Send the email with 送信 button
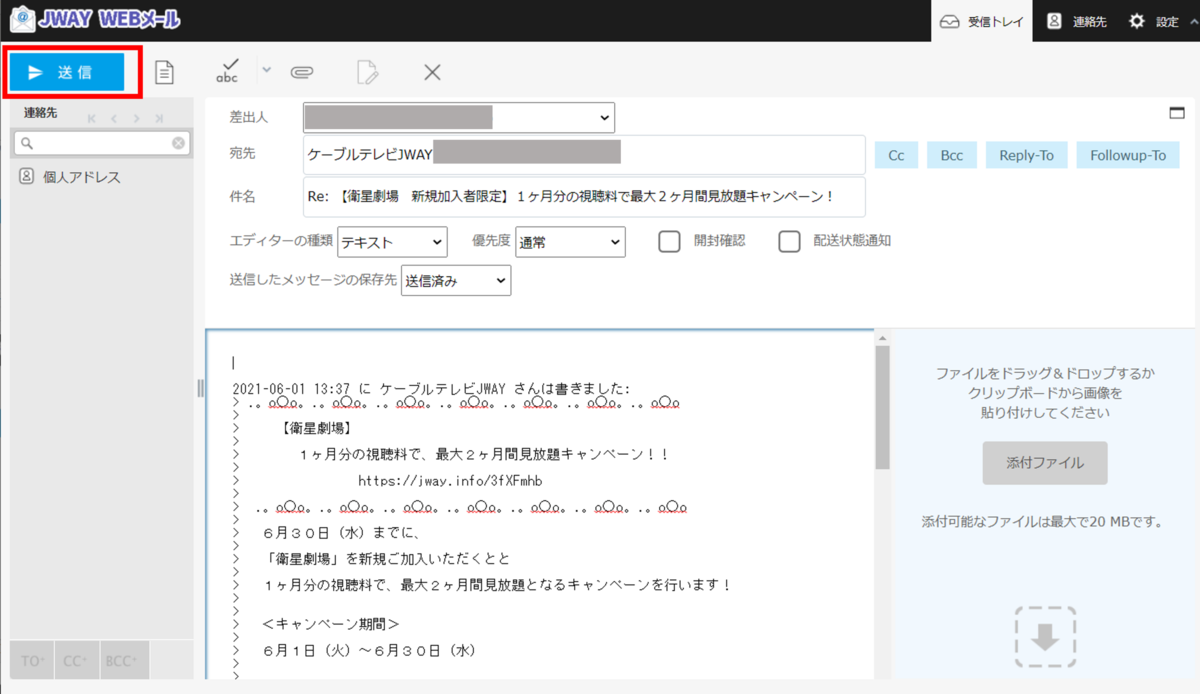The image size is (1200, 694). pyautogui.click(x=67, y=72)
